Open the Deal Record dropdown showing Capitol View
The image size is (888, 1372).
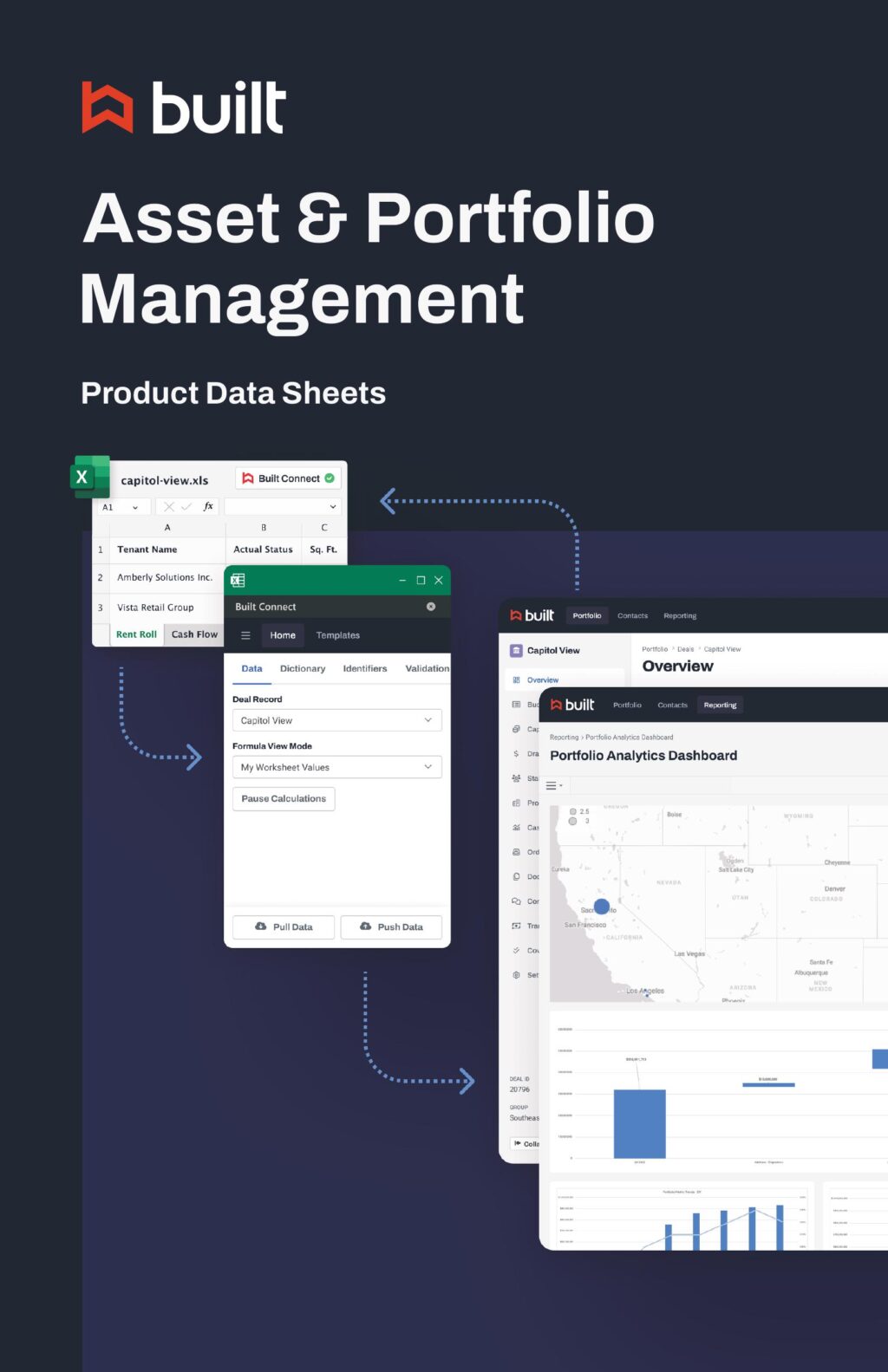pyautogui.click(x=337, y=720)
